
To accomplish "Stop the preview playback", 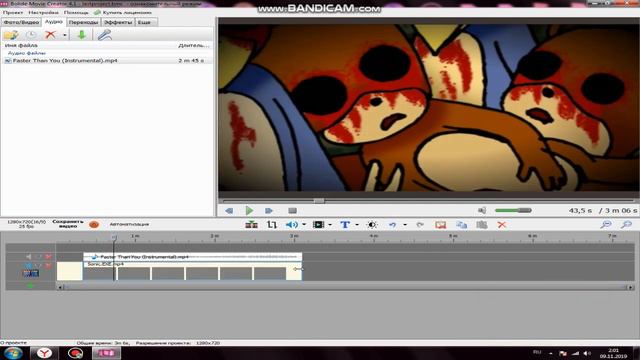I will click(x=292, y=211).
